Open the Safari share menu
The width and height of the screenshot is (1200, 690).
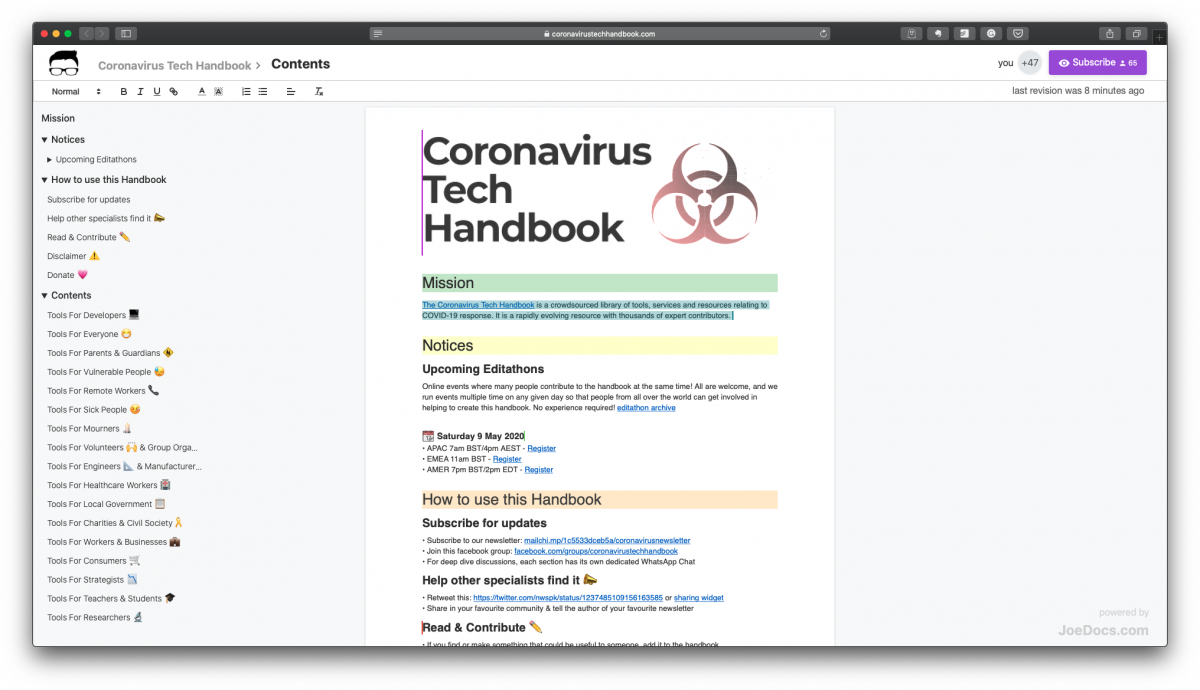[x=1109, y=33]
